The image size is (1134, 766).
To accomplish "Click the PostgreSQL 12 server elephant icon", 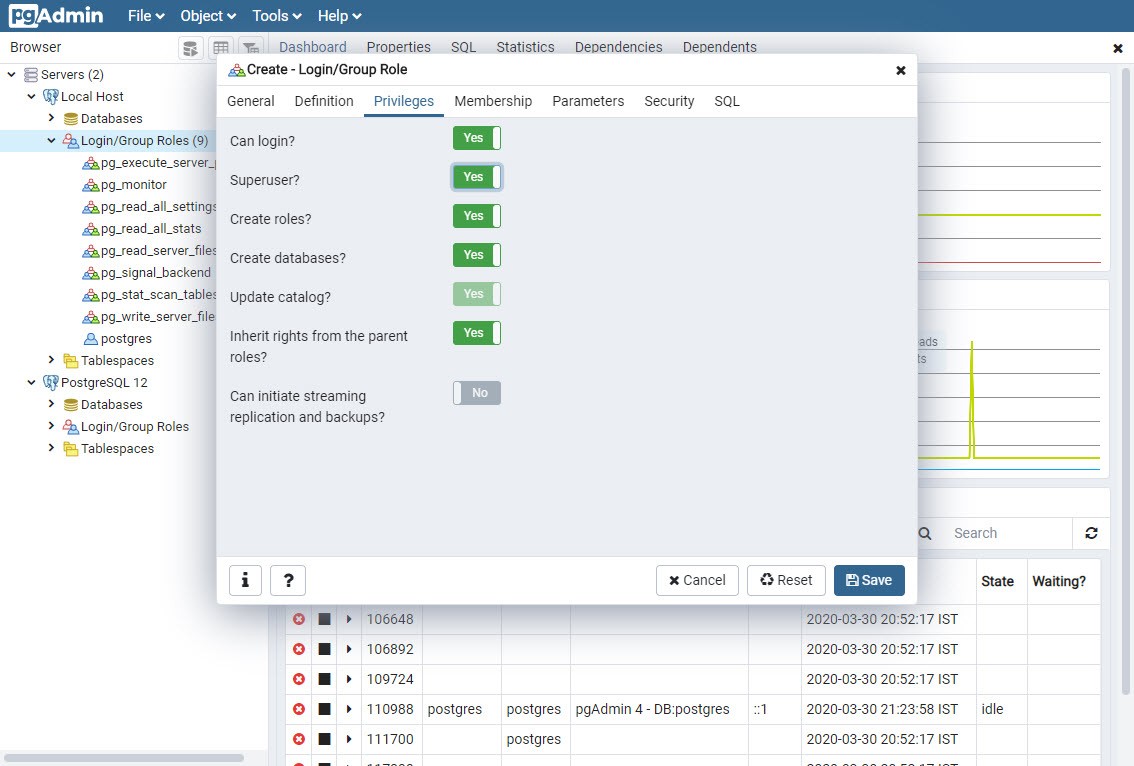I will click(51, 383).
